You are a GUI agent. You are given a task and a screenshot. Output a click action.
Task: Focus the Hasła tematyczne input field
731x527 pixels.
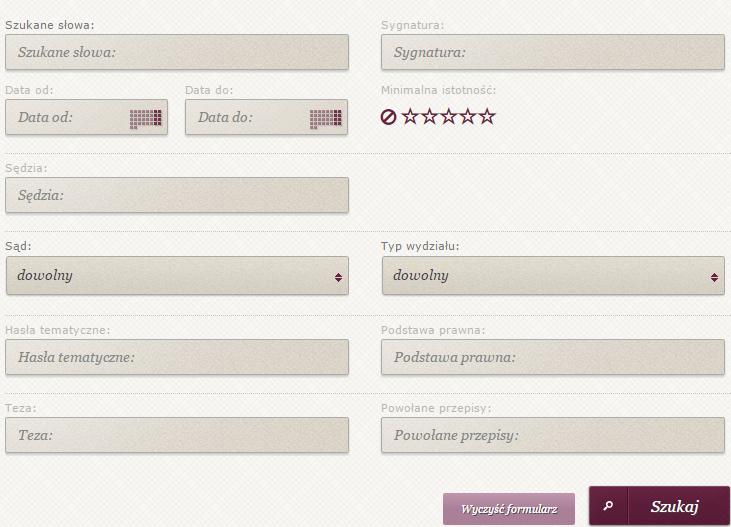coord(177,357)
